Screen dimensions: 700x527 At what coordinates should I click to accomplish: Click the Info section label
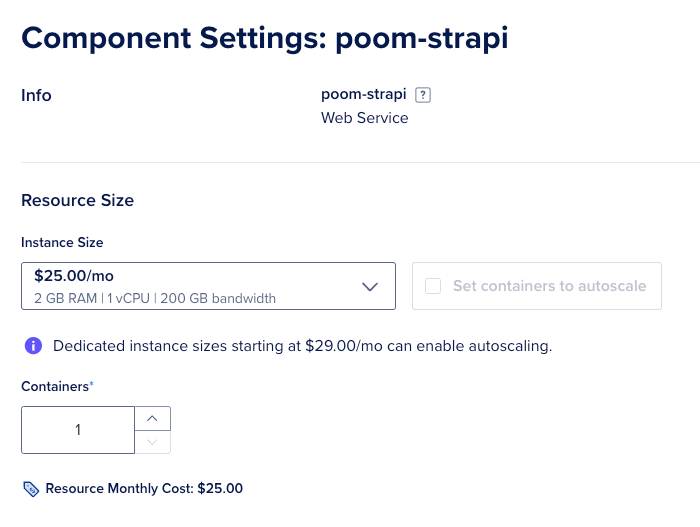tap(36, 96)
